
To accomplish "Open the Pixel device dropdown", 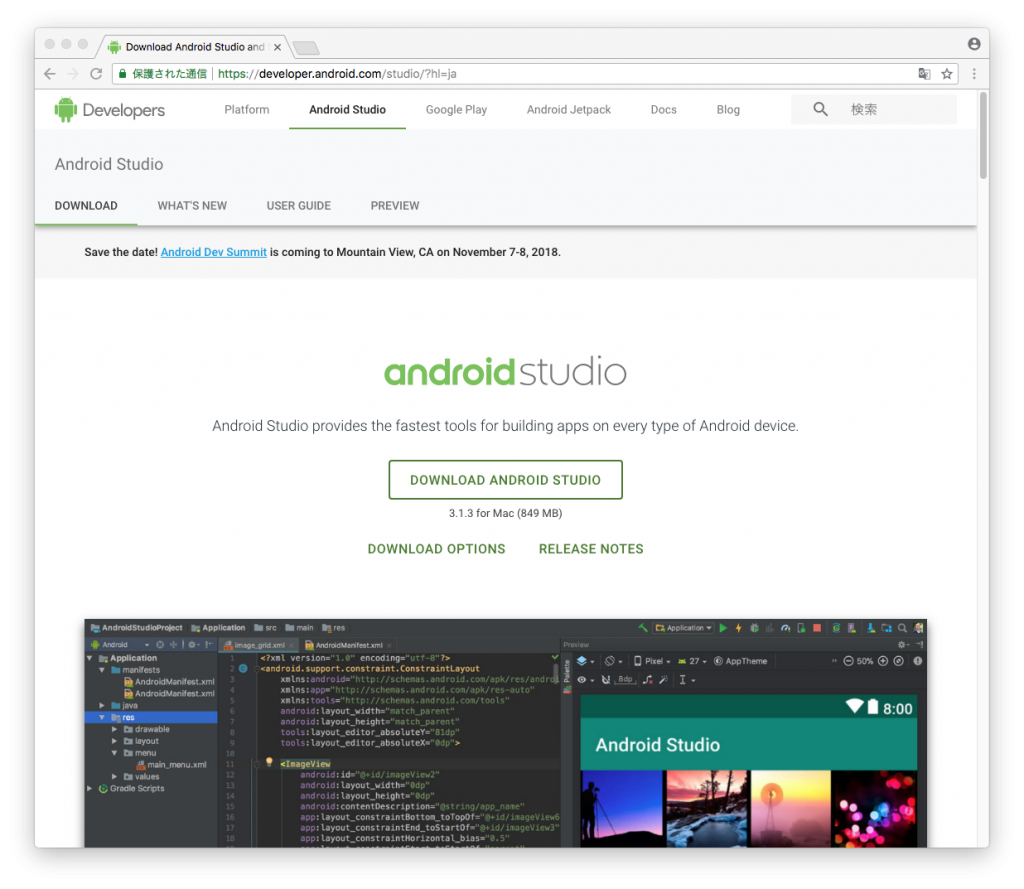I will point(652,661).
